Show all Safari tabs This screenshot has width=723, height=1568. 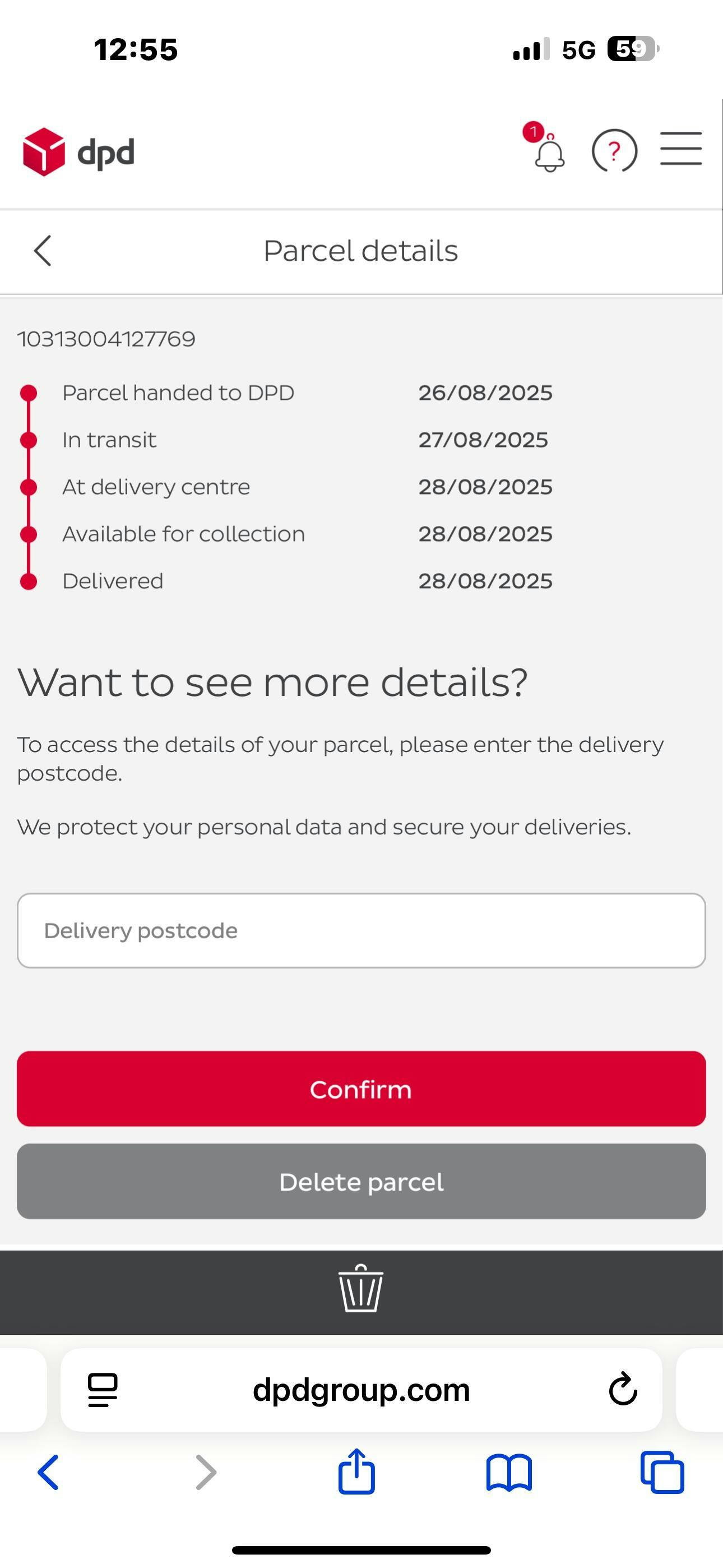(x=662, y=1473)
